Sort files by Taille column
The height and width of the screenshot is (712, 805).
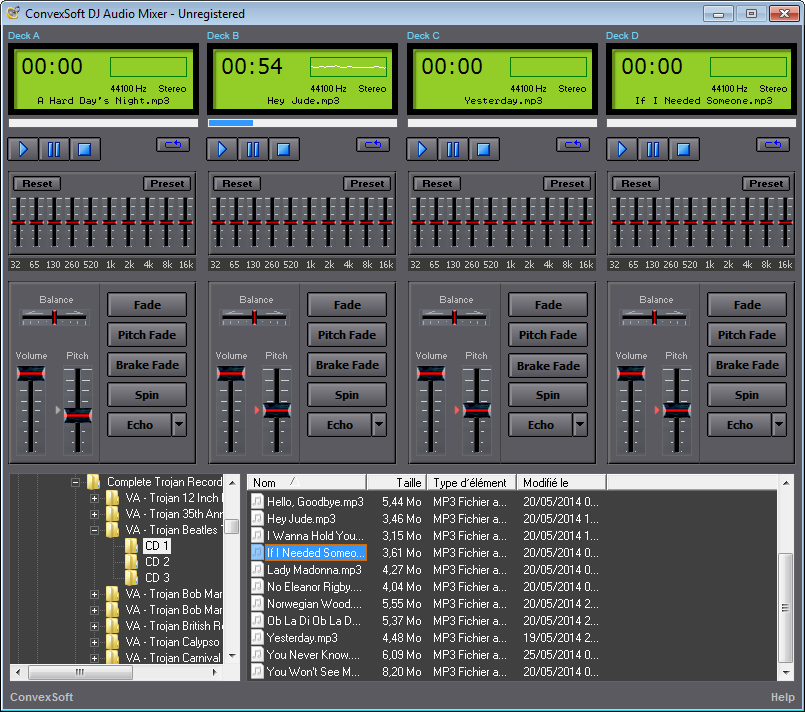point(396,483)
